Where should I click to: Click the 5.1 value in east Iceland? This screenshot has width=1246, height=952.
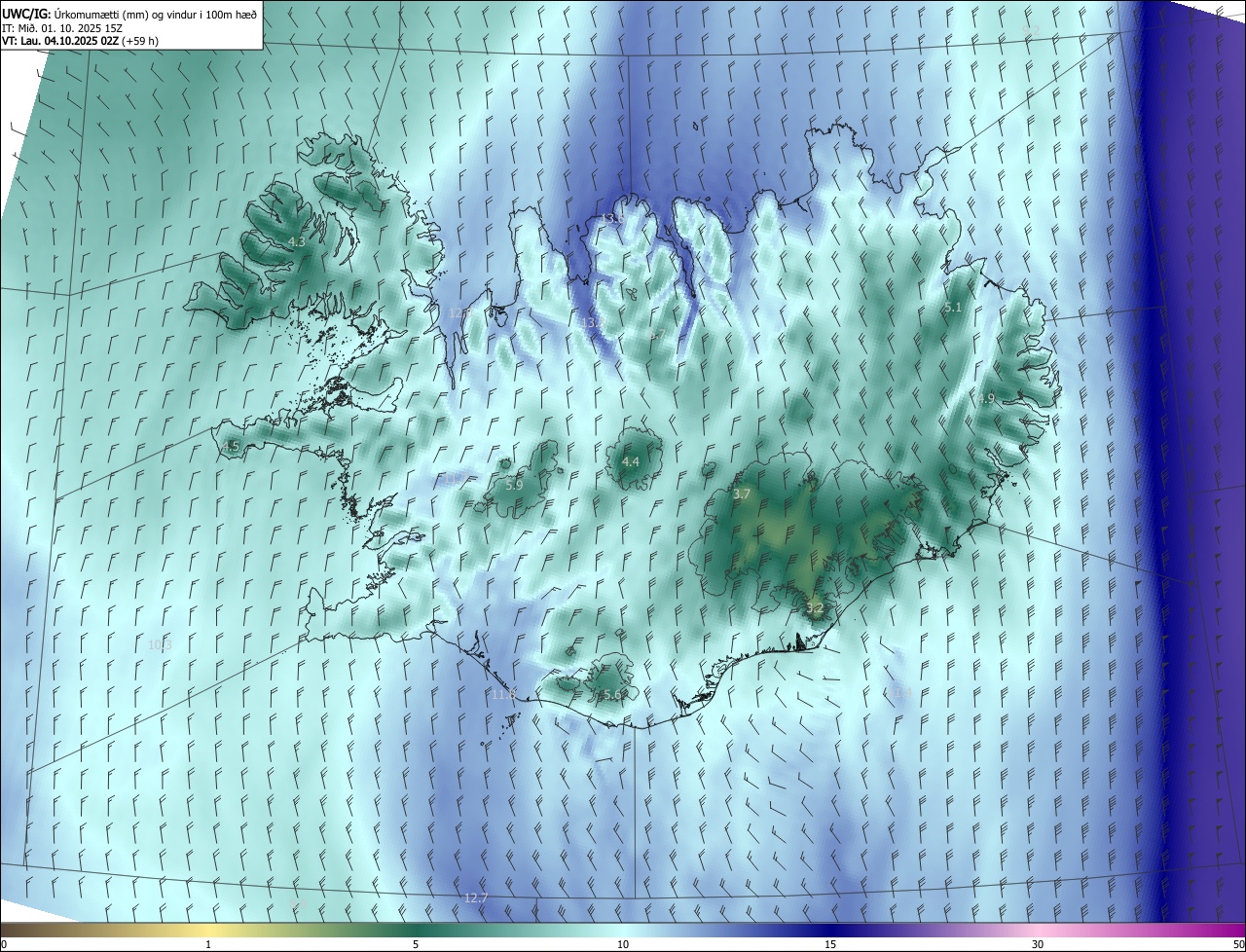coord(953,308)
